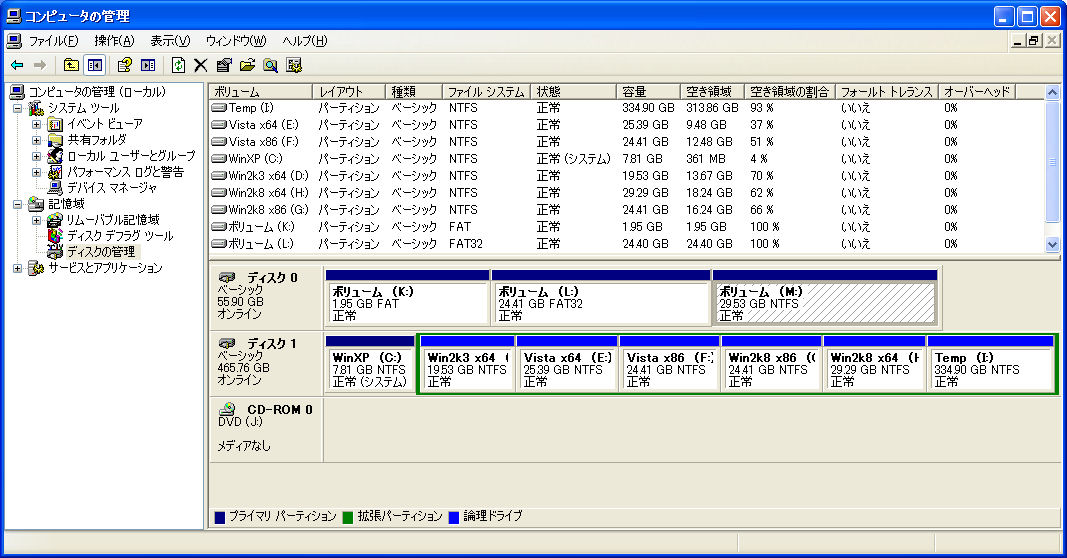Toggle the console tree show/hide icon
This screenshot has width=1067, height=558.
95,65
